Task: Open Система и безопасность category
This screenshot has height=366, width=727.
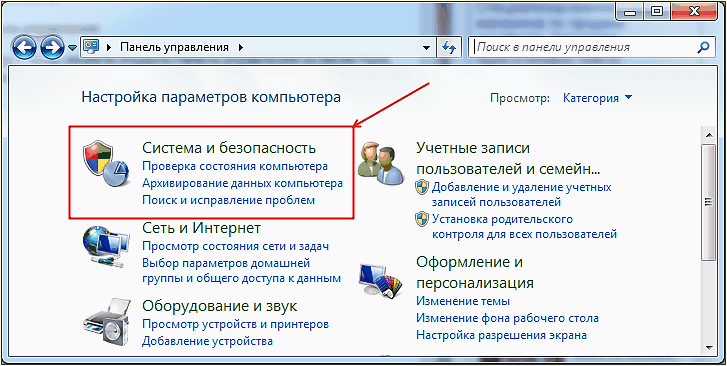Action: click(x=229, y=148)
